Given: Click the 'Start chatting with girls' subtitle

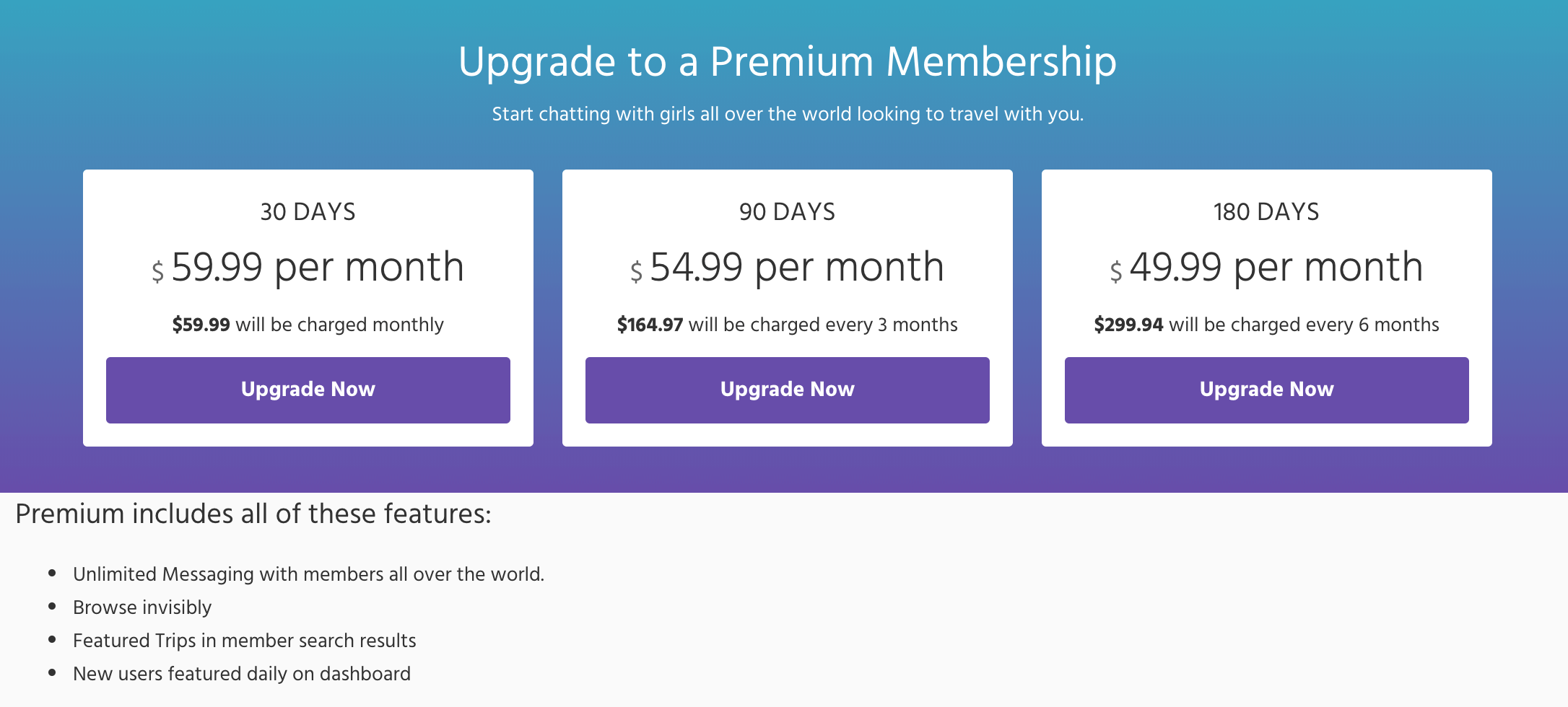Looking at the screenshot, I should [x=787, y=114].
